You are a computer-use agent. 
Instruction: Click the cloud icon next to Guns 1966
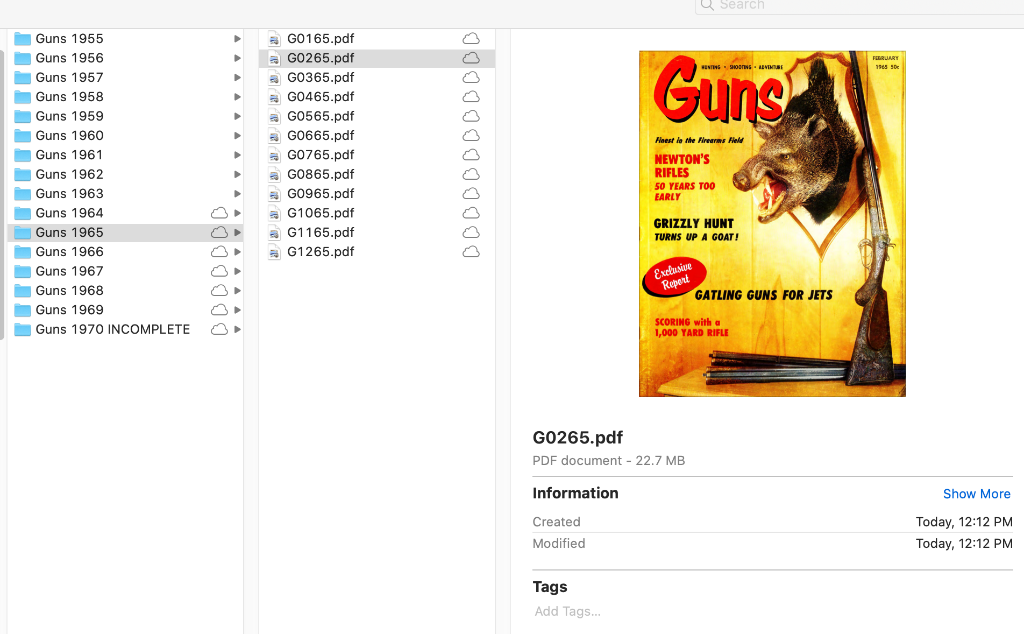219,252
